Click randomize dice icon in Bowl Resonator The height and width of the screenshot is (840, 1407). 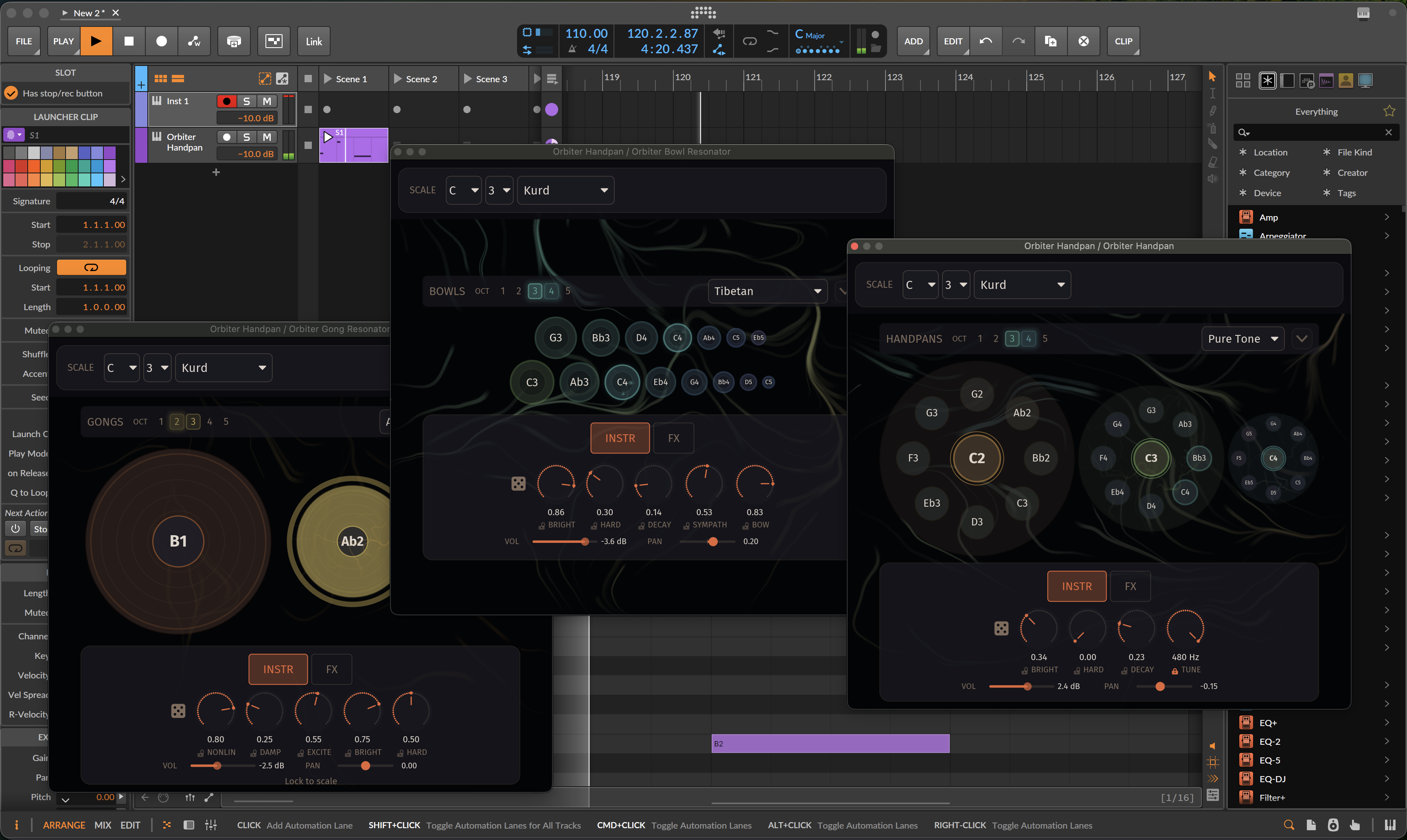click(x=518, y=483)
